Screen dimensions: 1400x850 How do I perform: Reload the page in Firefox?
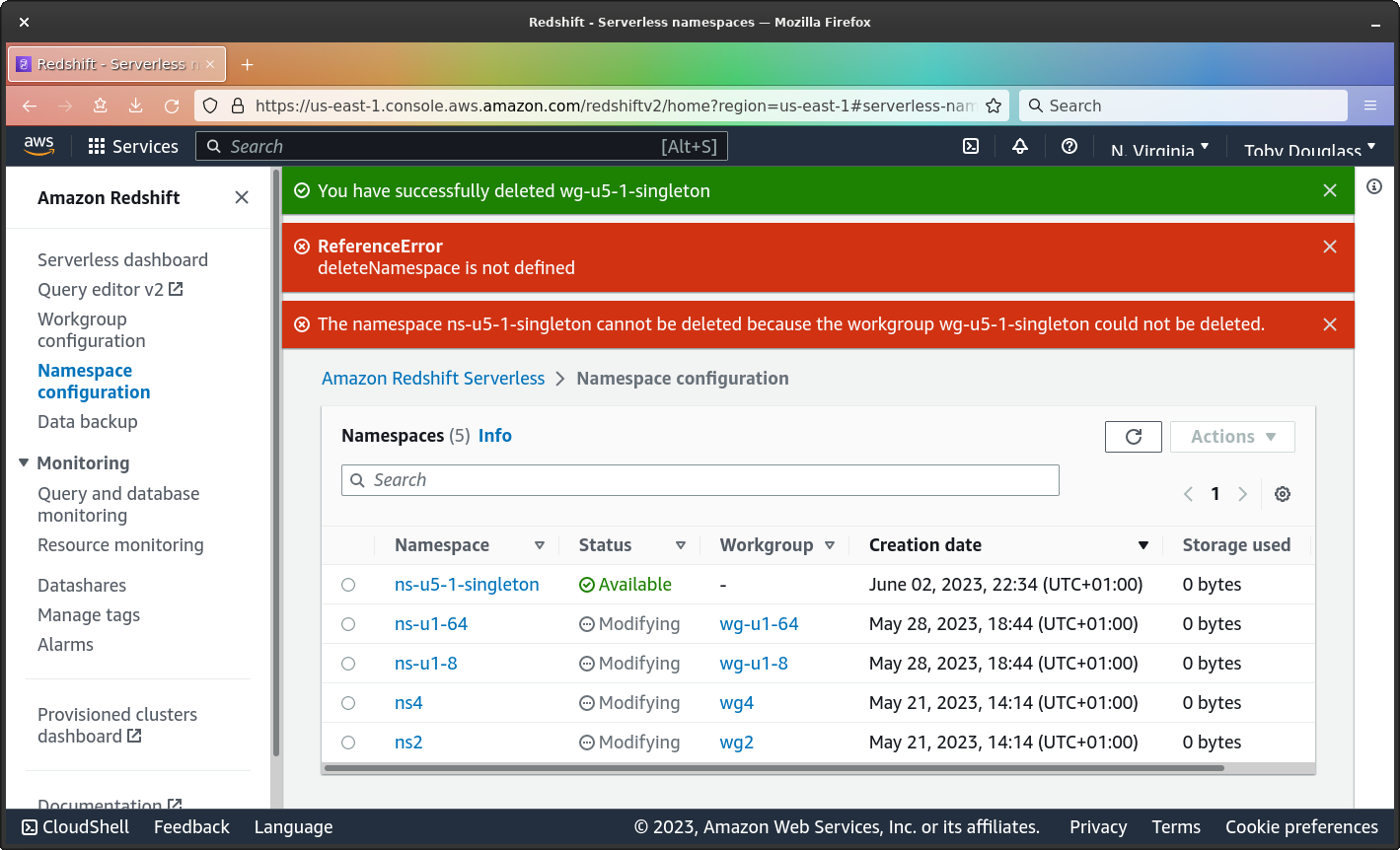172,106
